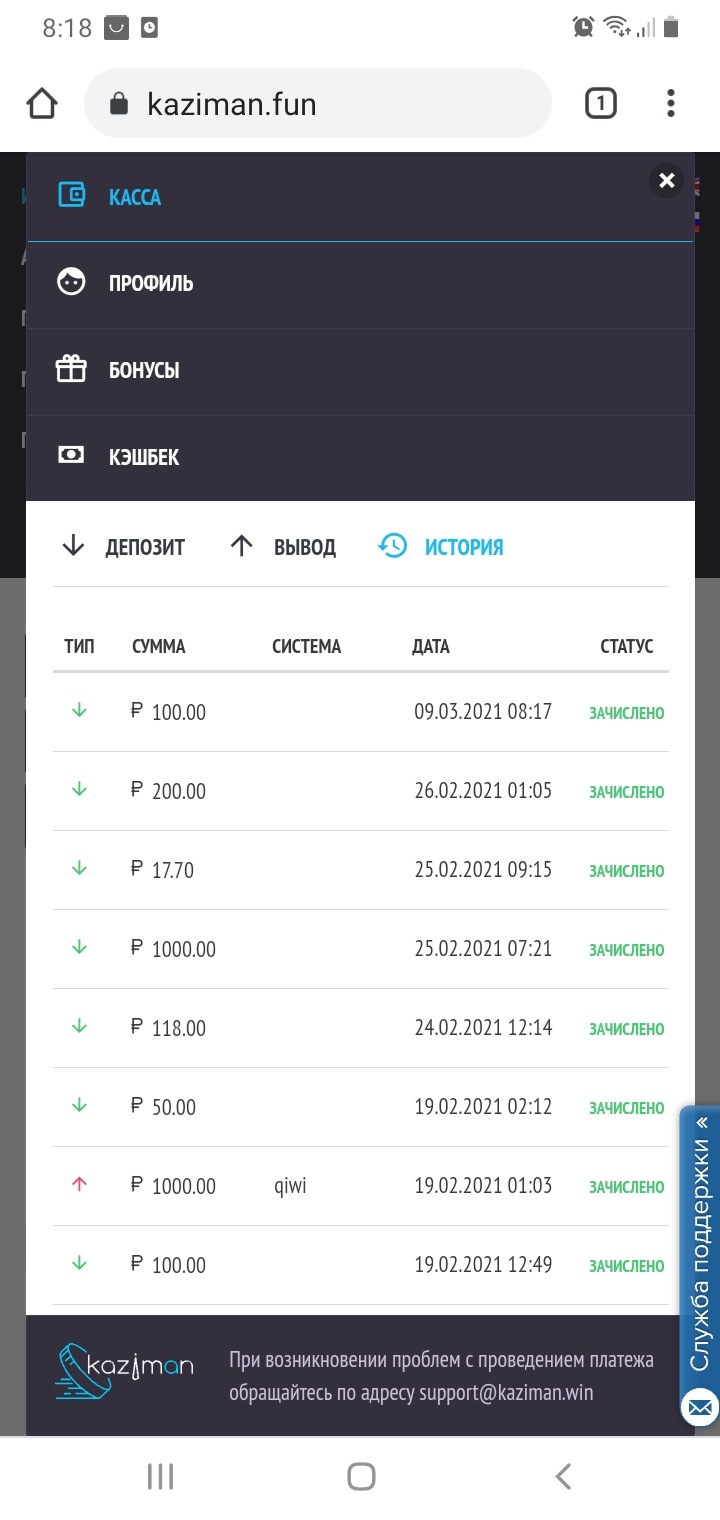Click the red withdrawal arrow icon
The image size is (720, 1520).
80,1185
